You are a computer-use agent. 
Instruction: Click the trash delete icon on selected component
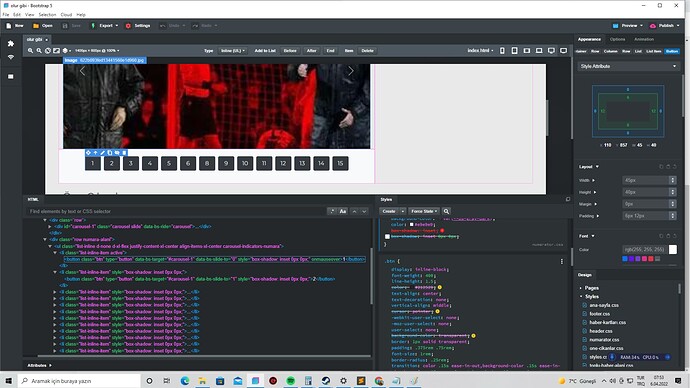coord(124,153)
